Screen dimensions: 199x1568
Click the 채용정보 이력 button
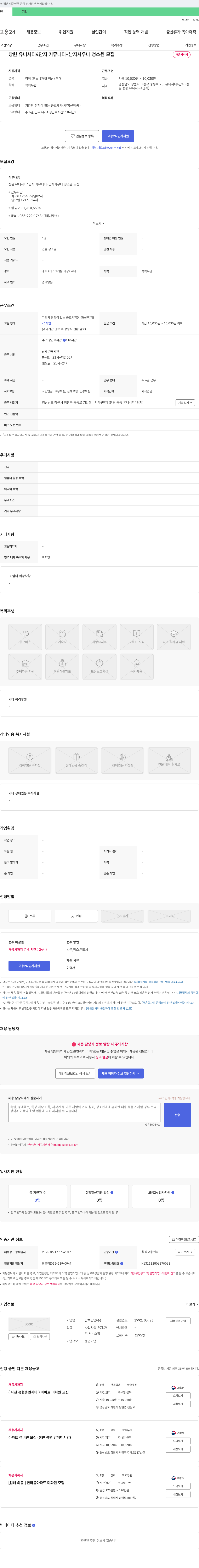pyautogui.click(x=178, y=1321)
